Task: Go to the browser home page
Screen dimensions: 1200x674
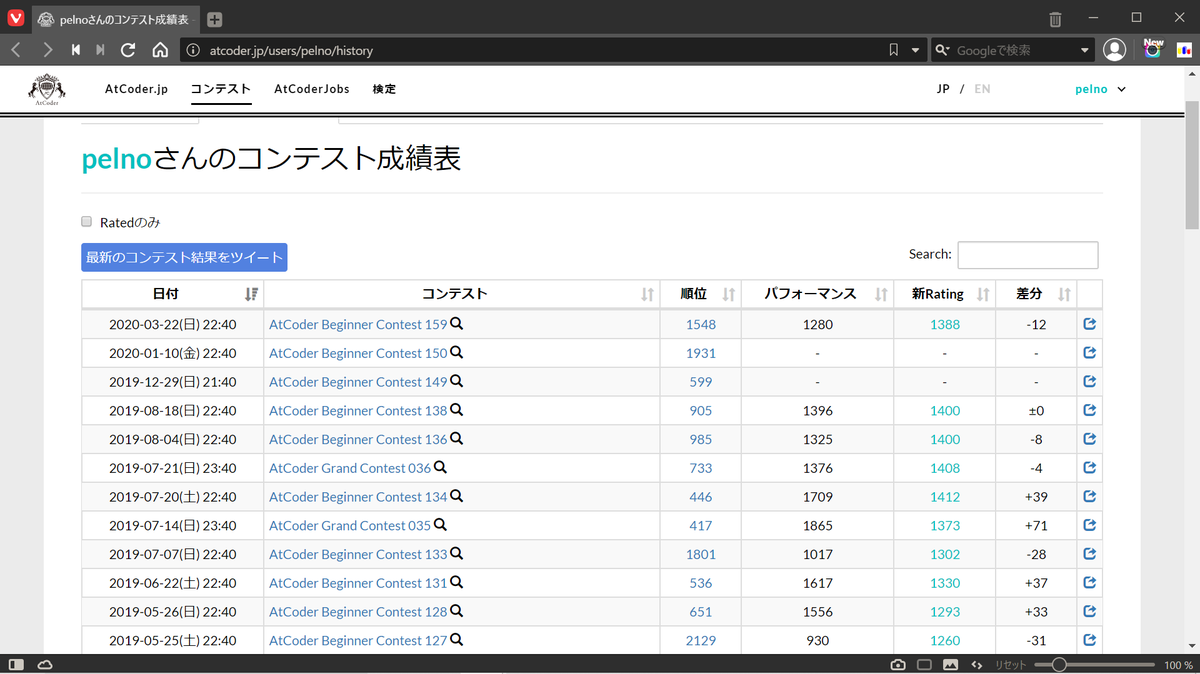Action: click(160, 49)
